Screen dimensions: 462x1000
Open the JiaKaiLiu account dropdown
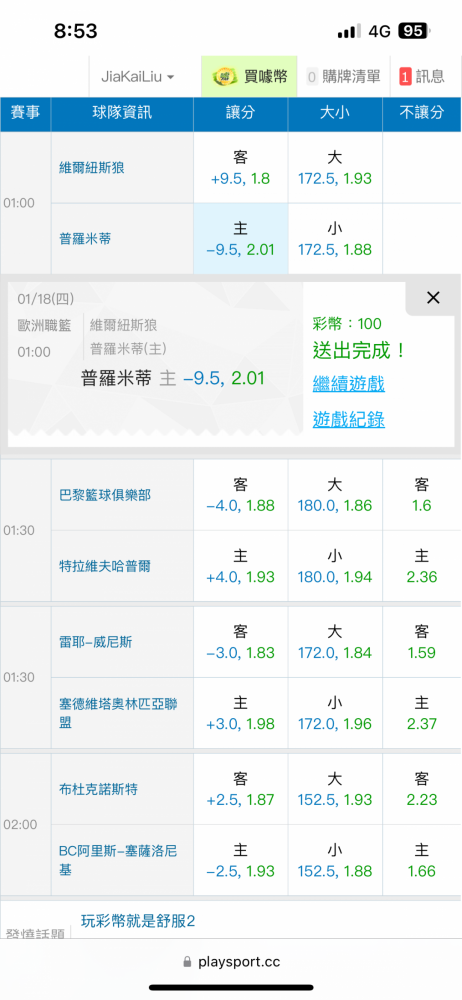tap(138, 77)
